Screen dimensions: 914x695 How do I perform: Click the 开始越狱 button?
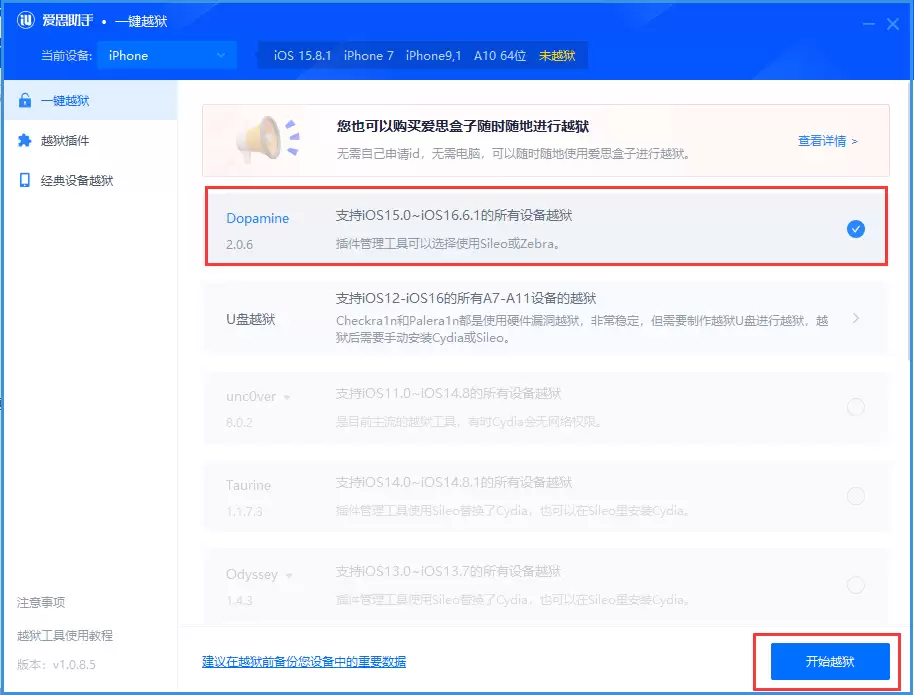[828, 661]
